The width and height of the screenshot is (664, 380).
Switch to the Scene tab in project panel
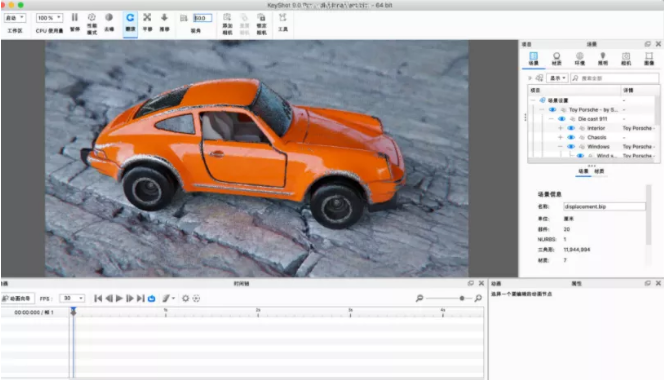[x=534, y=58]
